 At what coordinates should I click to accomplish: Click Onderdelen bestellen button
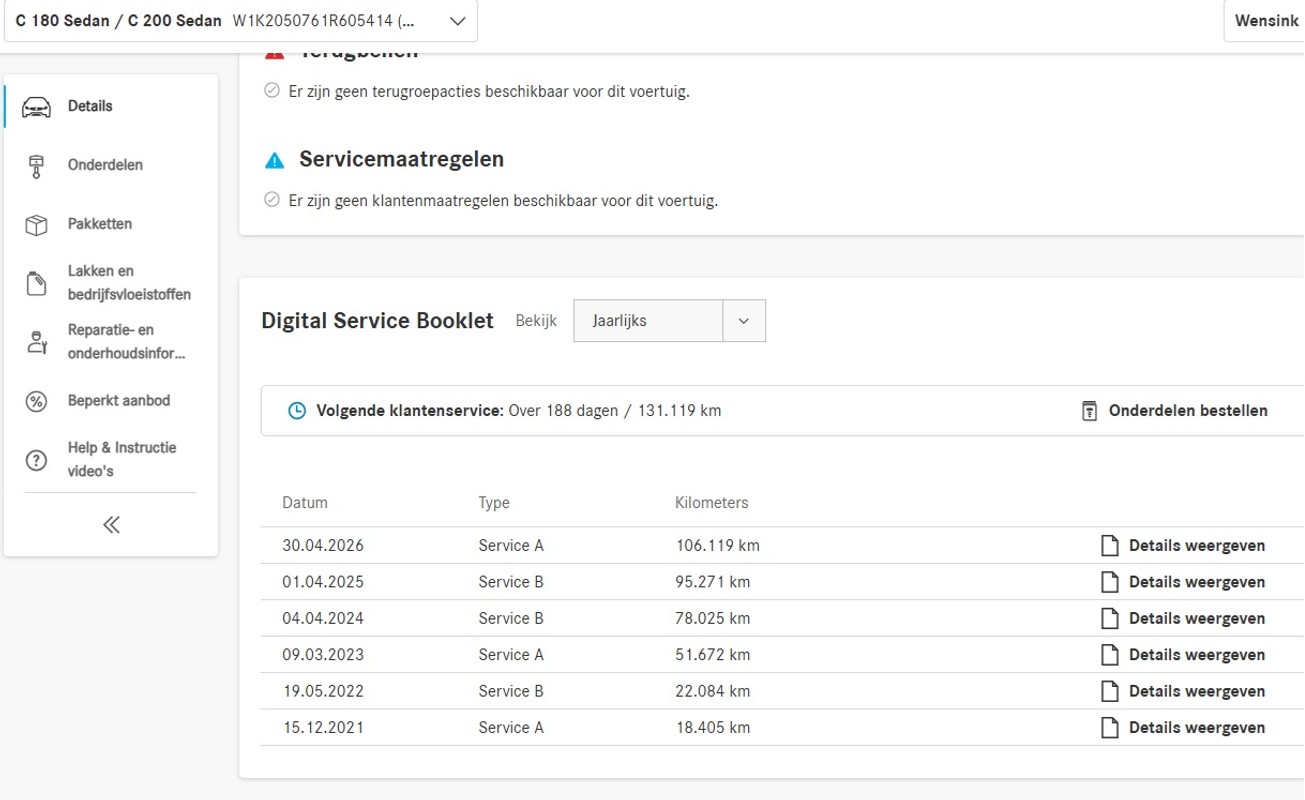[x=1174, y=411]
